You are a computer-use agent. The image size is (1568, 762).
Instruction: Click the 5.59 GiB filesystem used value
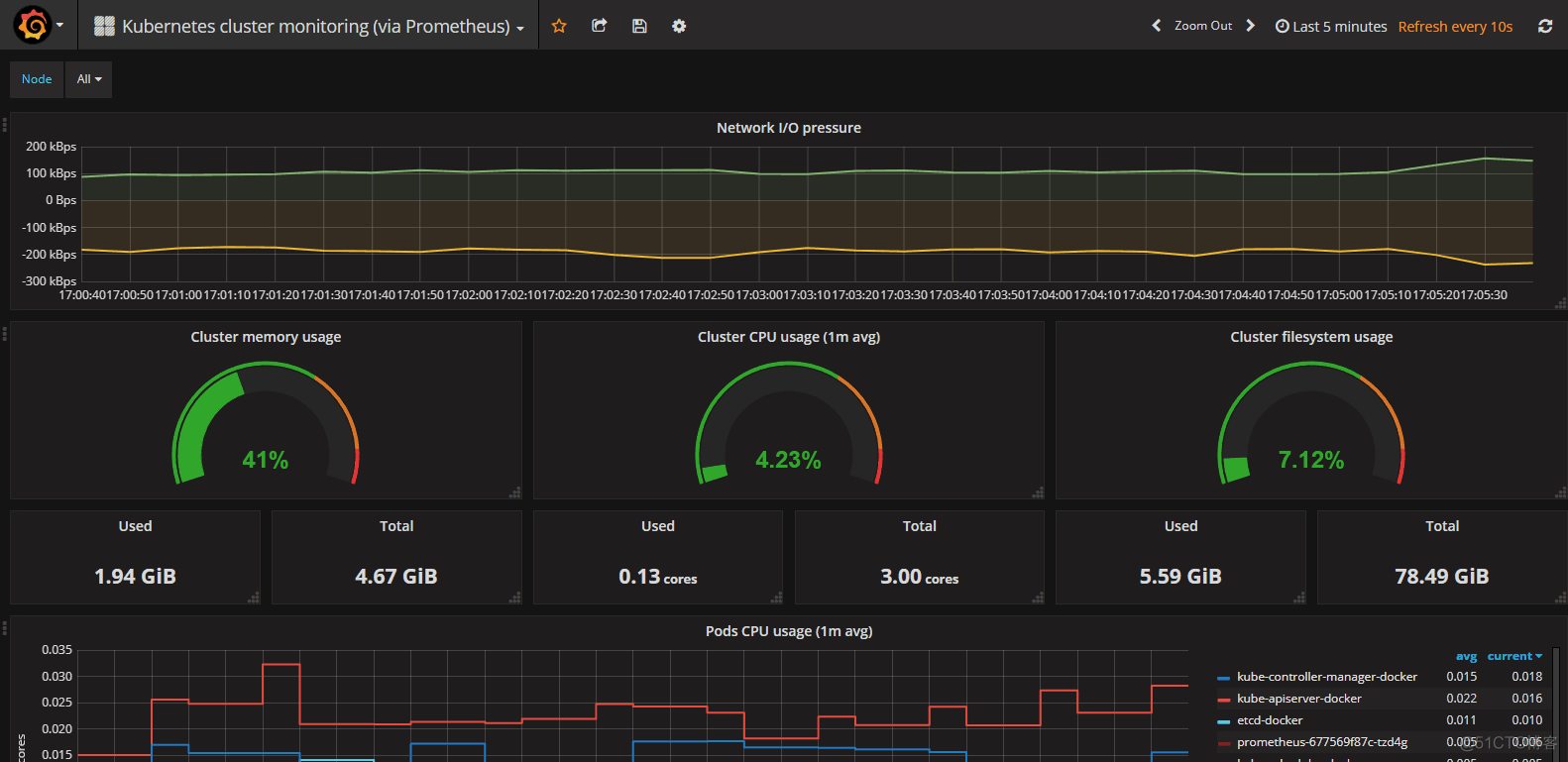click(1180, 577)
